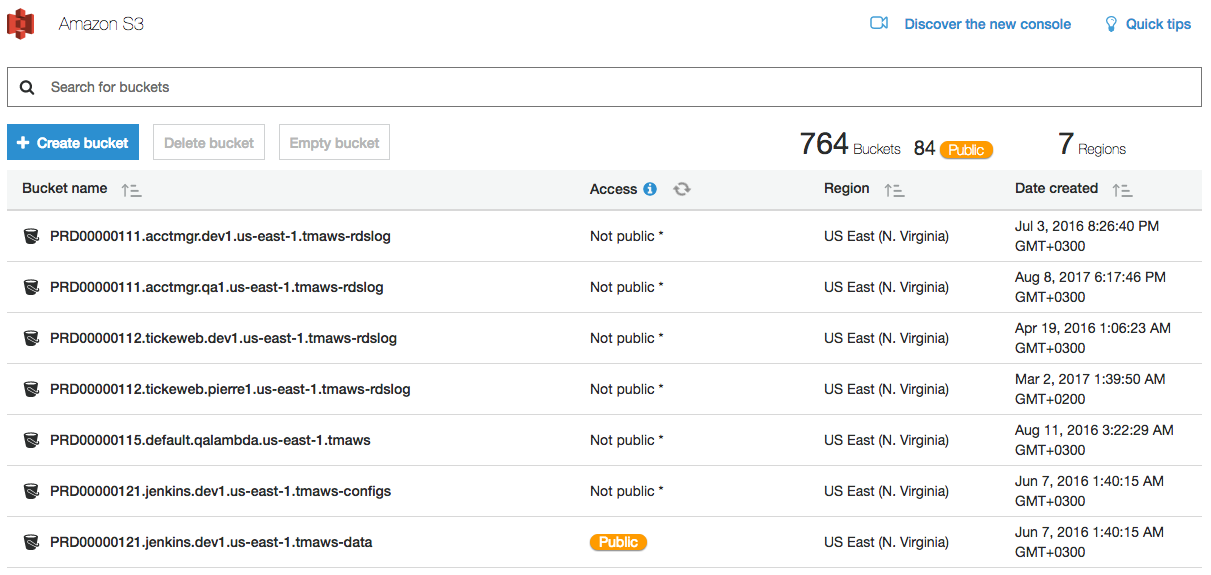Click bucket icon for jenkins.dev1 tmaws-data row
The image size is (1211, 575).
32,542
